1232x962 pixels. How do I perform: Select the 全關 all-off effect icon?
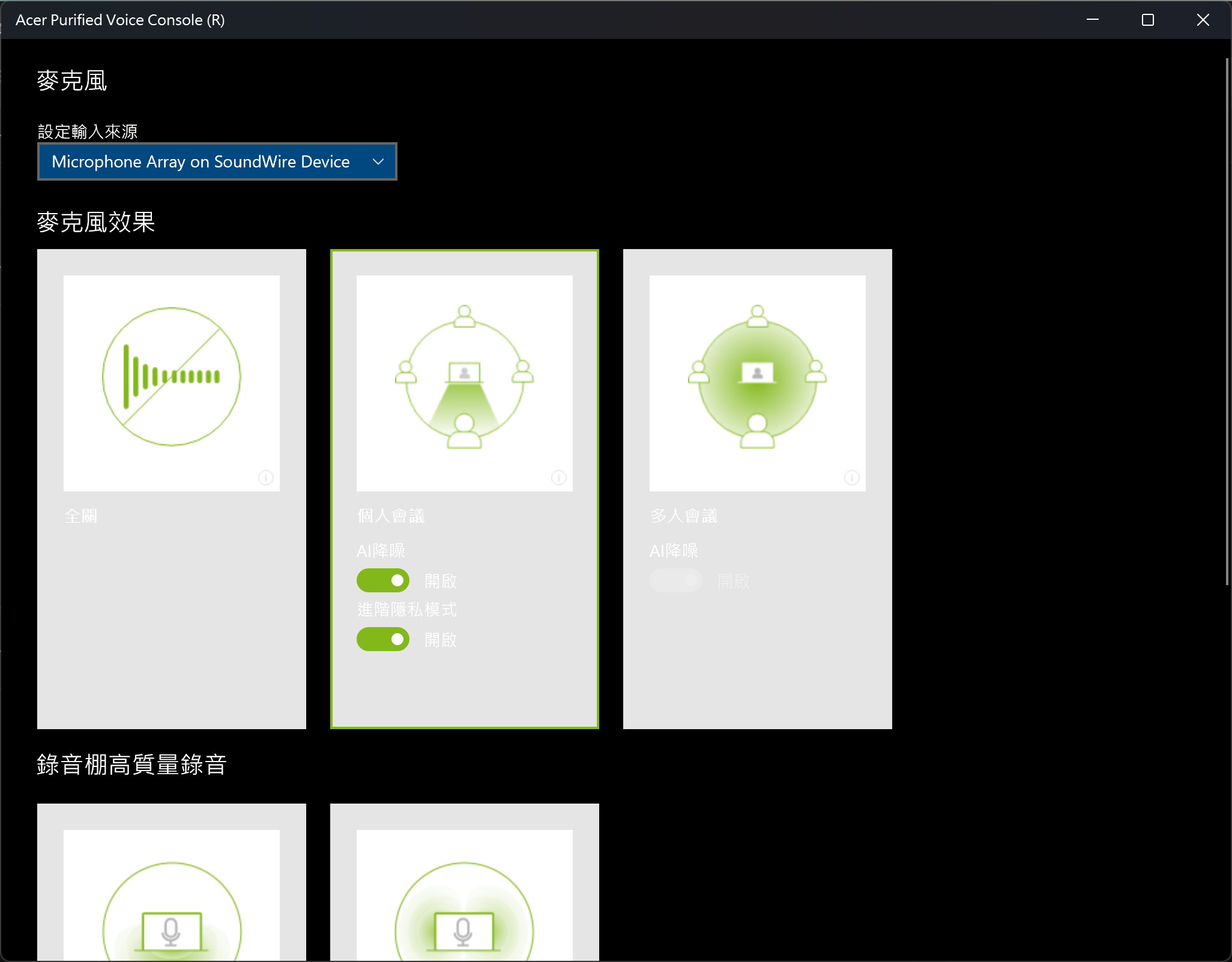pyautogui.click(x=171, y=377)
